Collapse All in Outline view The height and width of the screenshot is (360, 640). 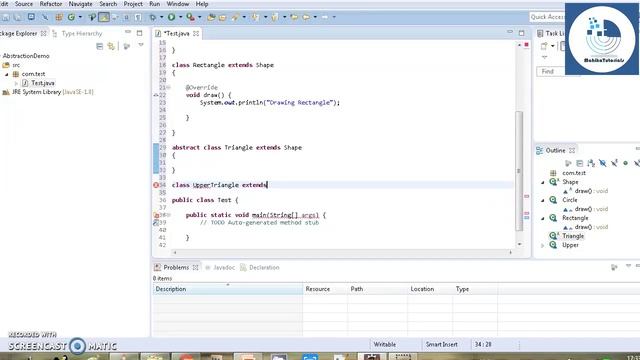[x=580, y=163]
